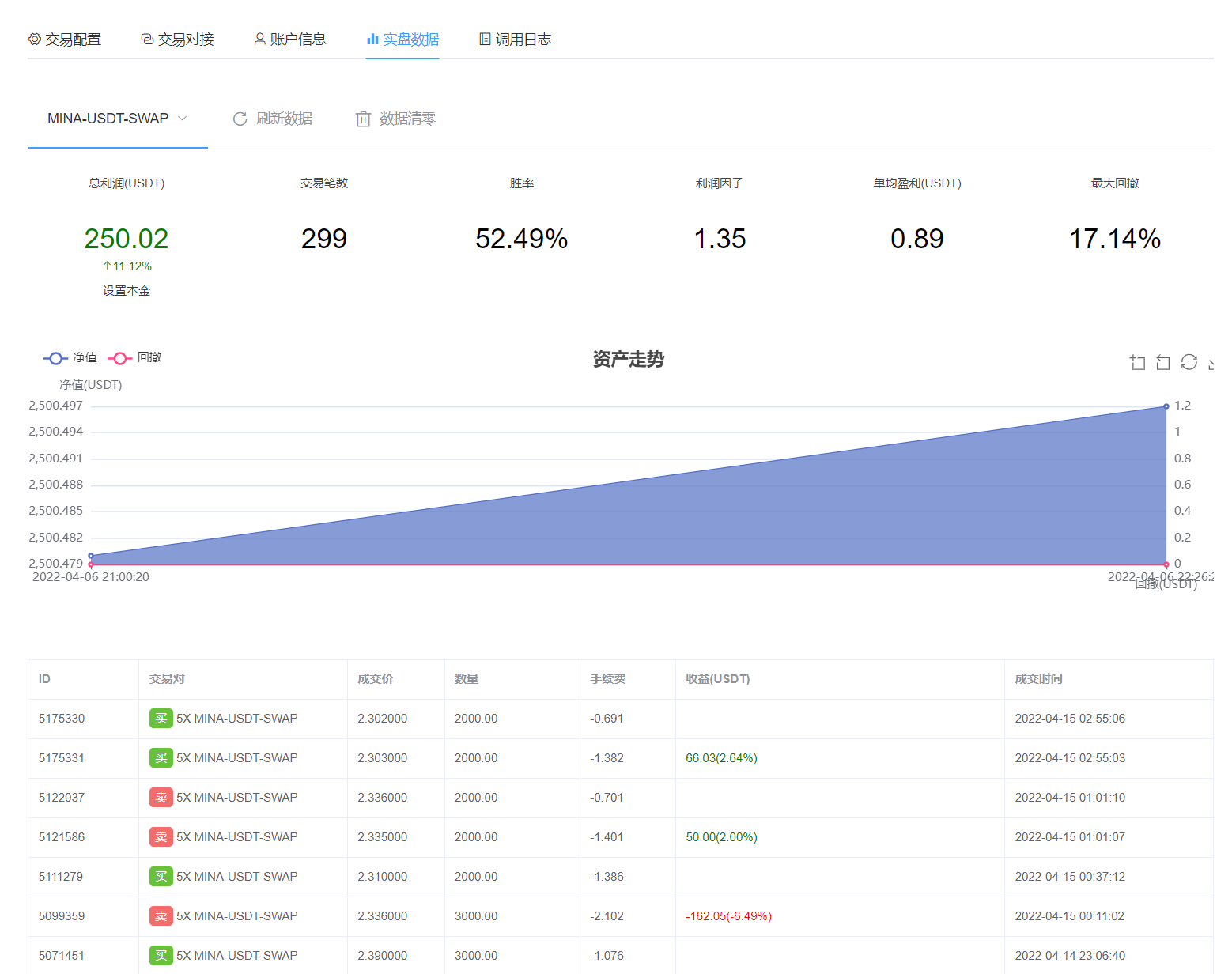Screen dimensions: 1232x974
Task: Toggle the 回撤 legend series
Action: pyautogui.click(x=134, y=358)
